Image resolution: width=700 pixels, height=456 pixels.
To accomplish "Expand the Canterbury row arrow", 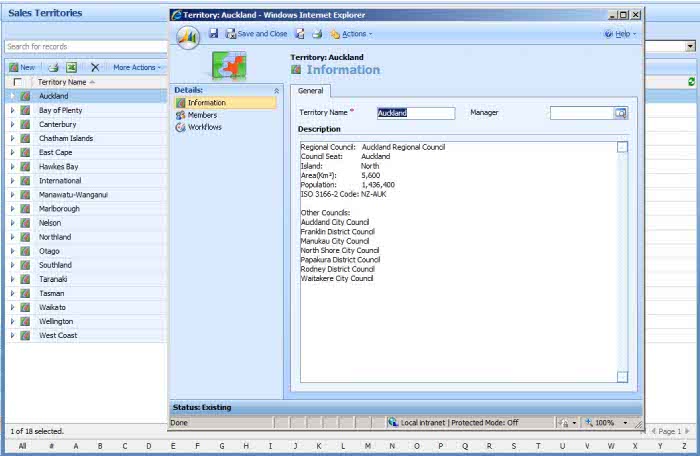I will pos(12,124).
